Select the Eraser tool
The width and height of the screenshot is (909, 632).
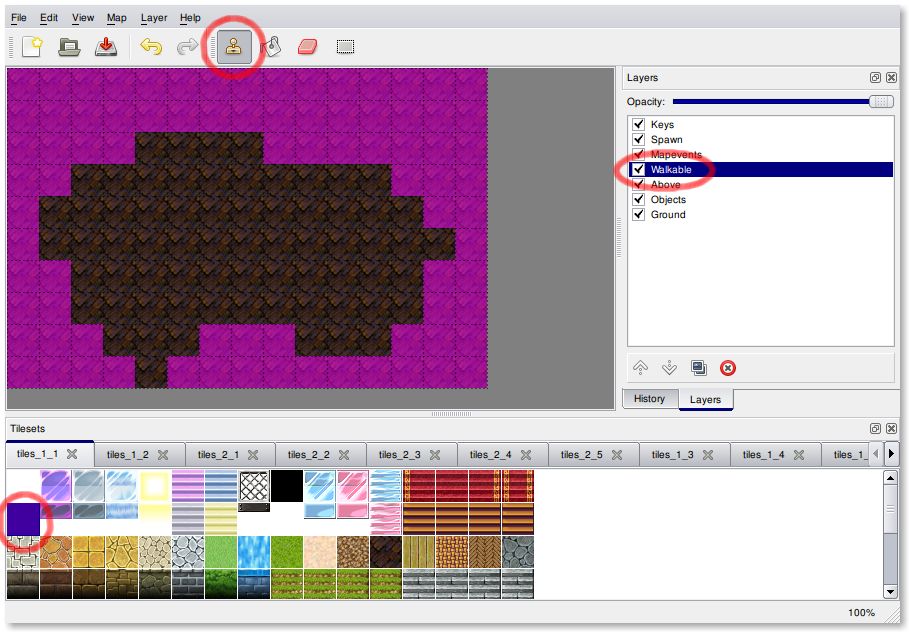[307, 47]
